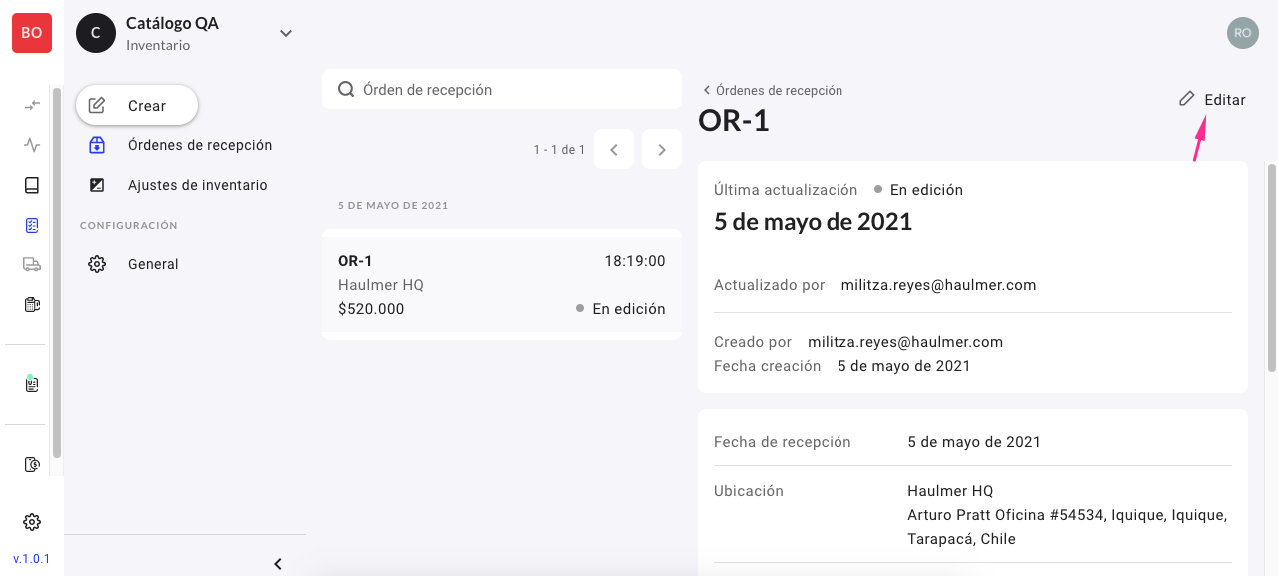Open the delivery truck icon
Screen dimensions: 1278x576
[x=32, y=265]
